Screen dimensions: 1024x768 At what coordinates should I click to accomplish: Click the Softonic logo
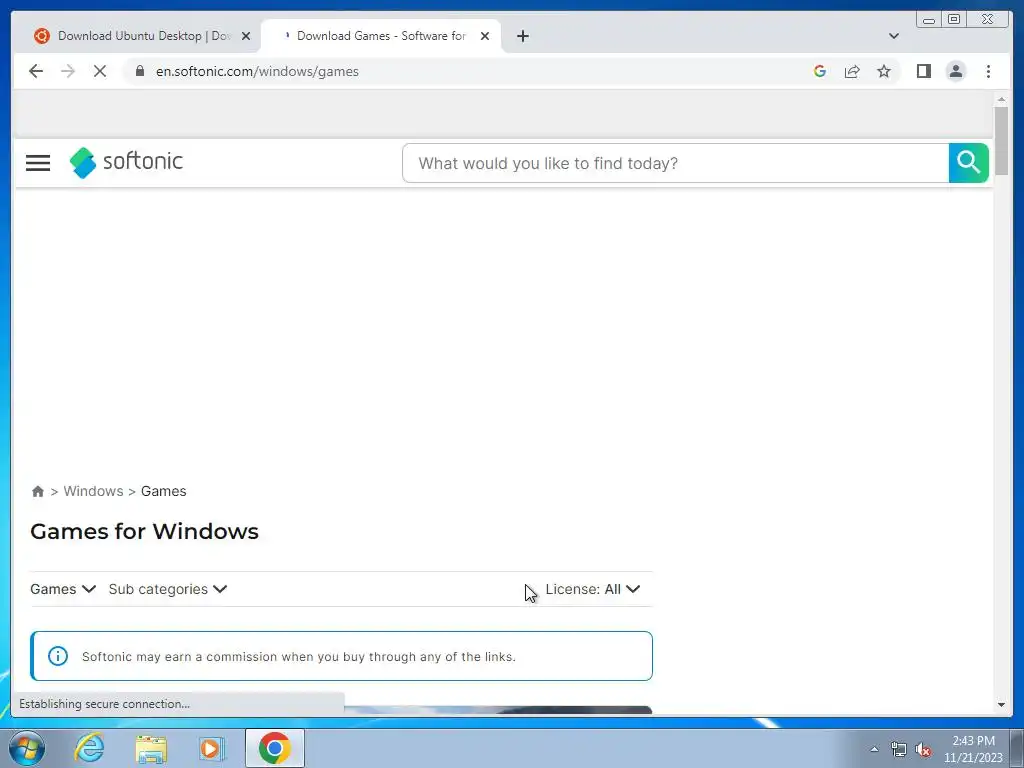[x=127, y=162]
